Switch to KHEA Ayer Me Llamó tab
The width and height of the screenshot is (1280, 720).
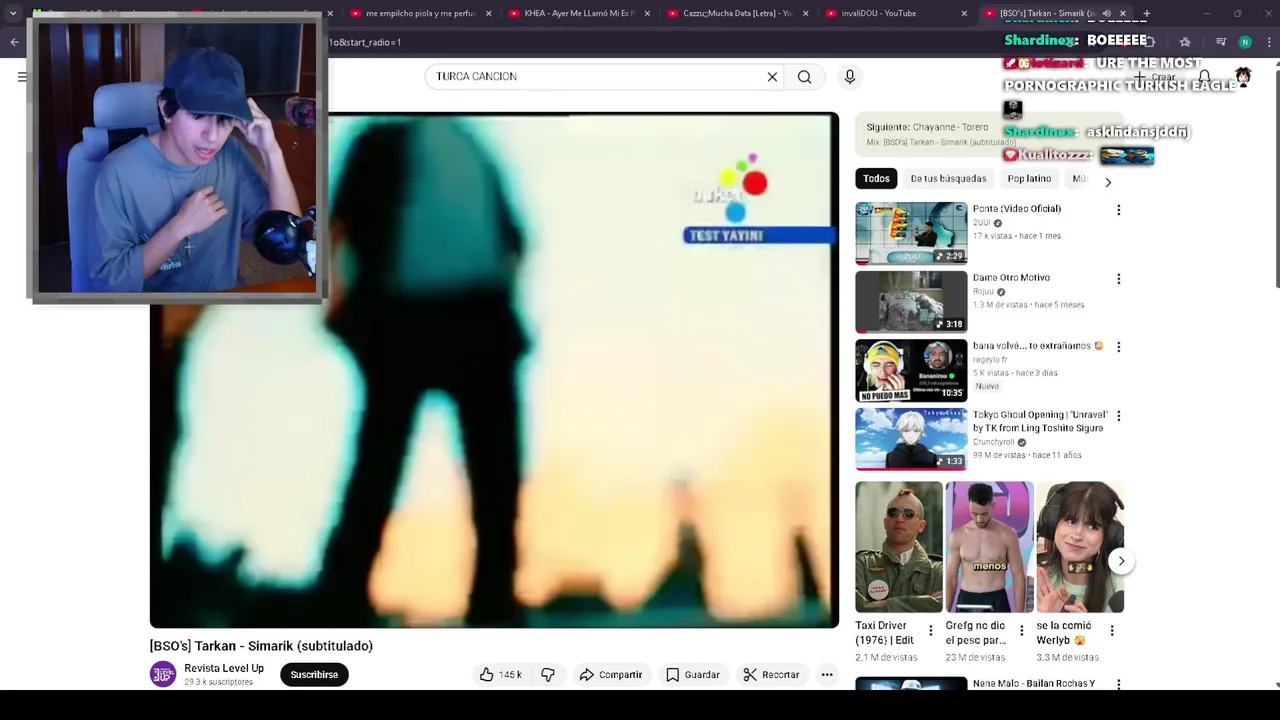[579, 14]
